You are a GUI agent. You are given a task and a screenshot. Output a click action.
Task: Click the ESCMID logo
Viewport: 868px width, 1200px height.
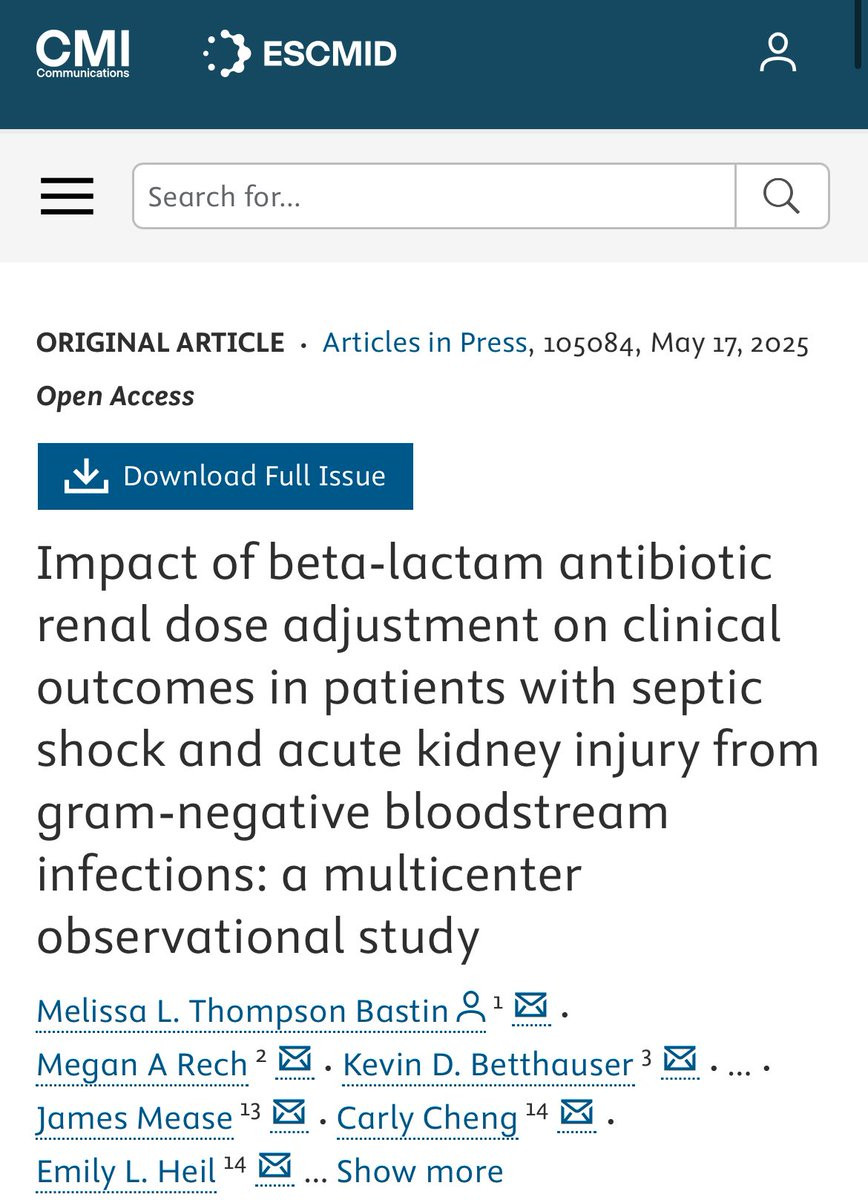300,54
